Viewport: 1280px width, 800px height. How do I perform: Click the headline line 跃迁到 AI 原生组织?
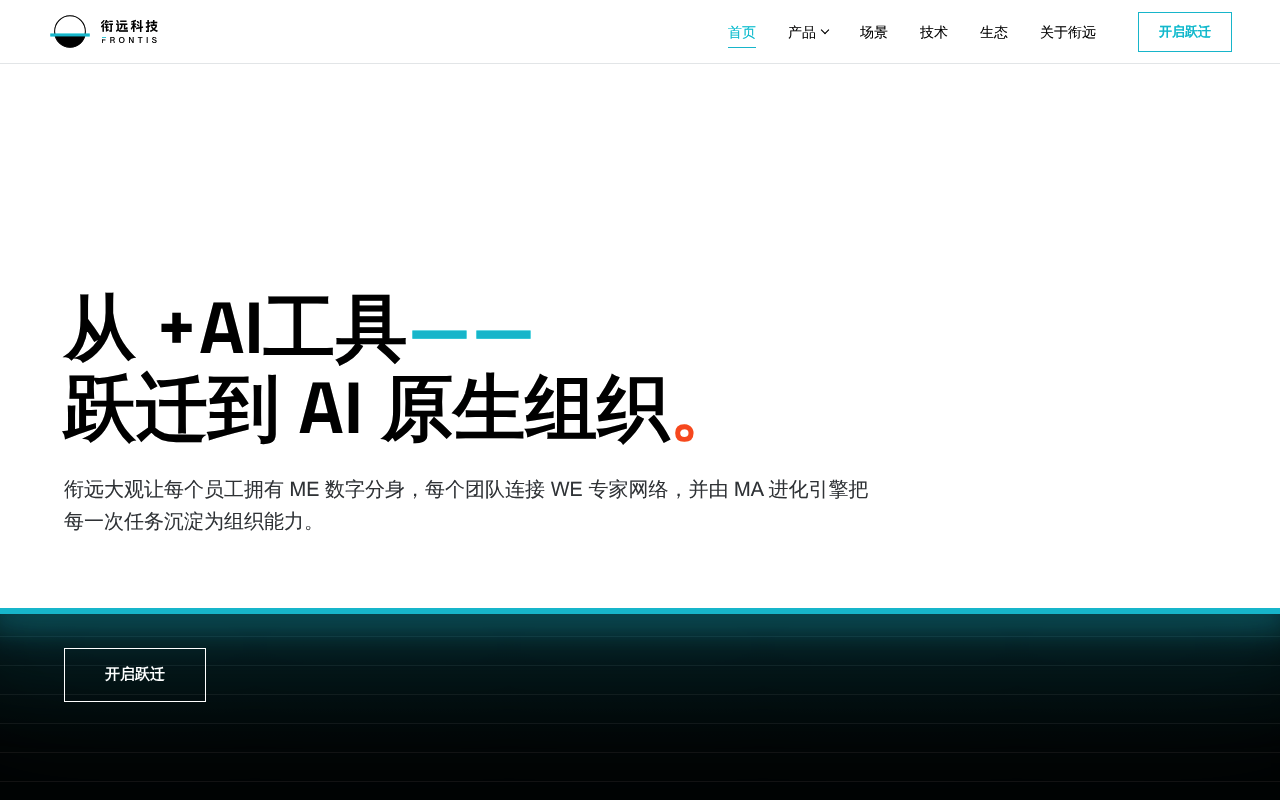tap(366, 409)
